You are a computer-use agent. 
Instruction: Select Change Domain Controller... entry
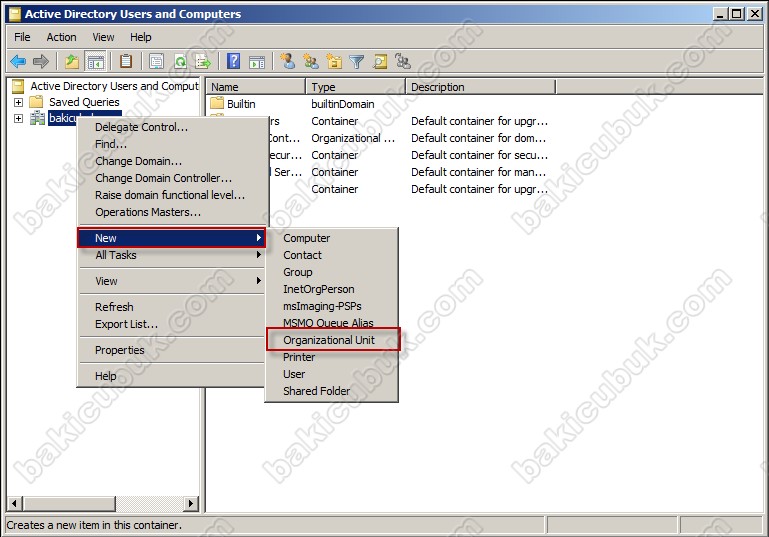[x=173, y=178]
